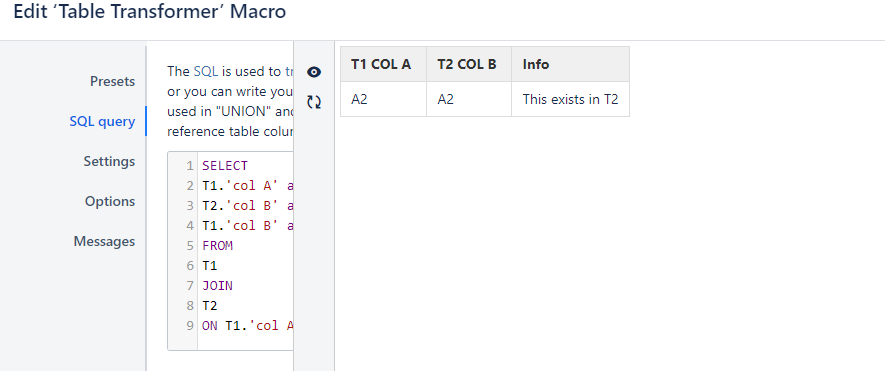
Task: Open the Options tab
Action: (x=110, y=202)
